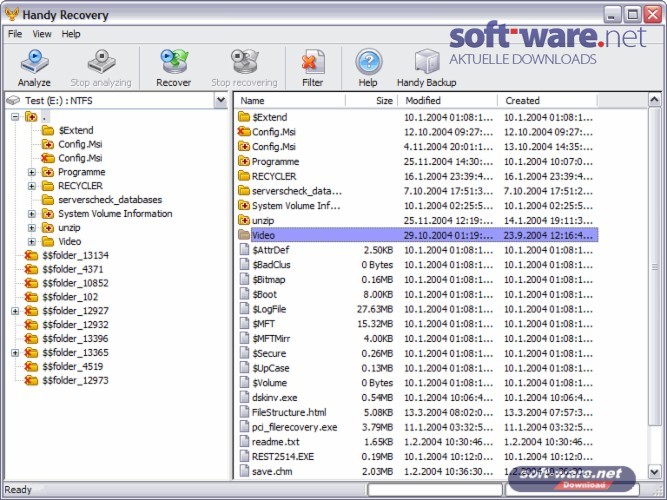Click the $$folder_12973 deleted folder icon

click(31, 380)
